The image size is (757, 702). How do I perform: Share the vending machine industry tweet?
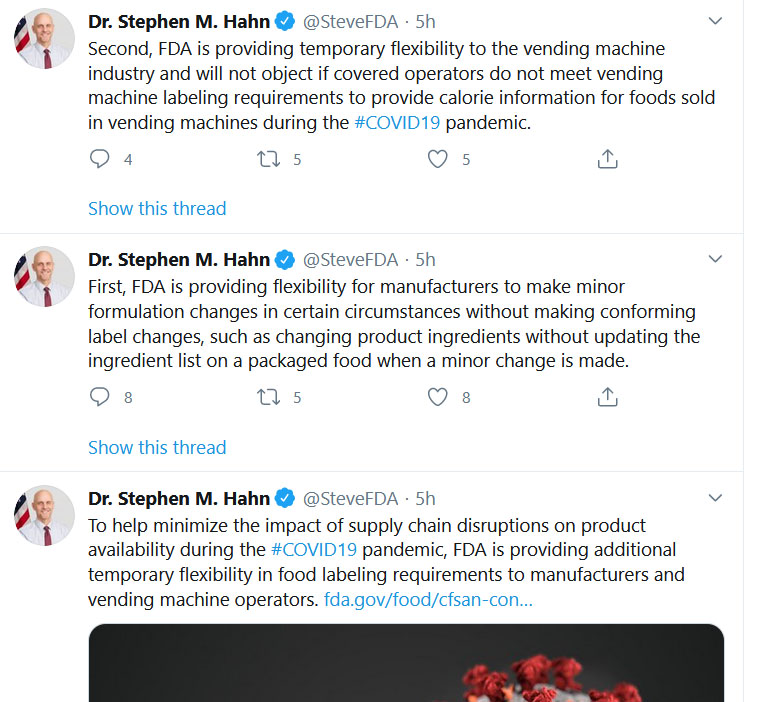coord(607,159)
